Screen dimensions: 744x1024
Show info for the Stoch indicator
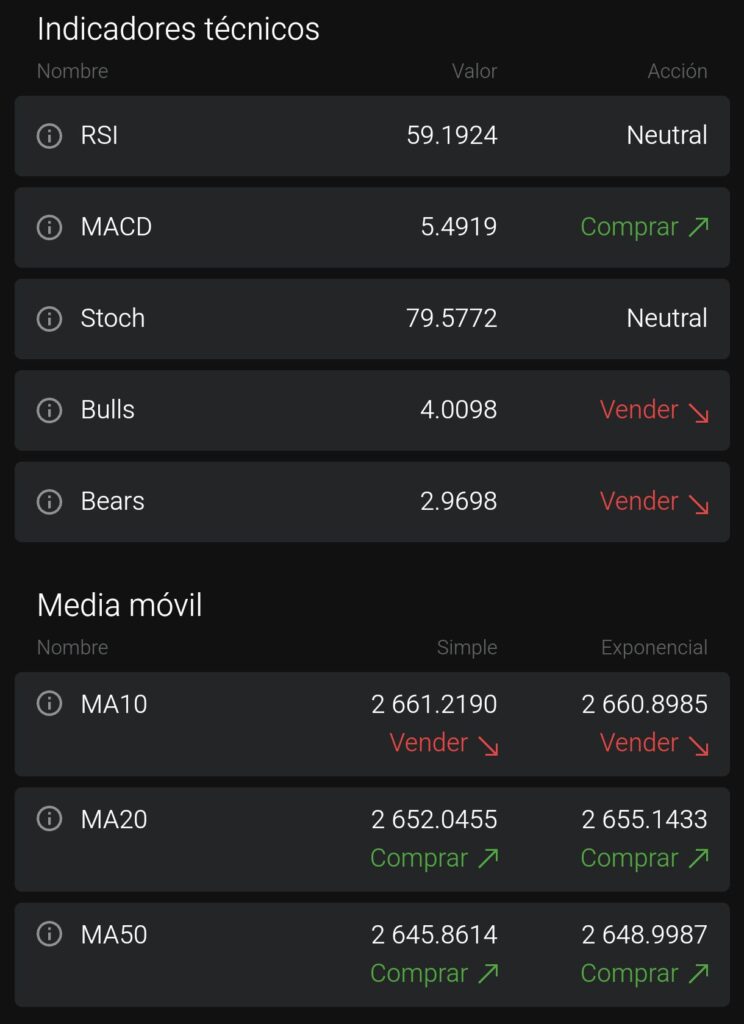point(49,319)
